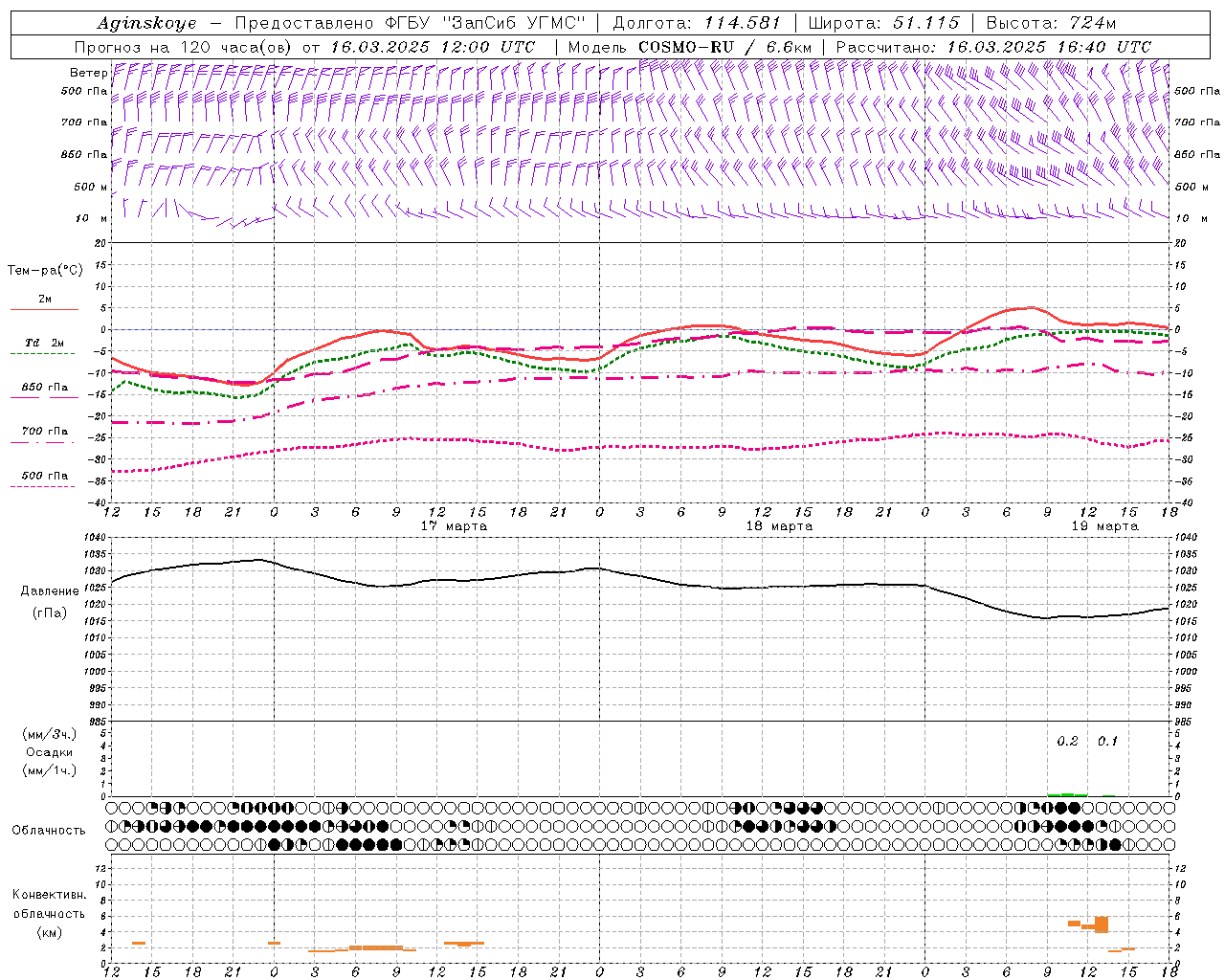Click the "Td 2м" dew point legend entry
Viewport: 1225px width, 980px height.
coord(45,343)
